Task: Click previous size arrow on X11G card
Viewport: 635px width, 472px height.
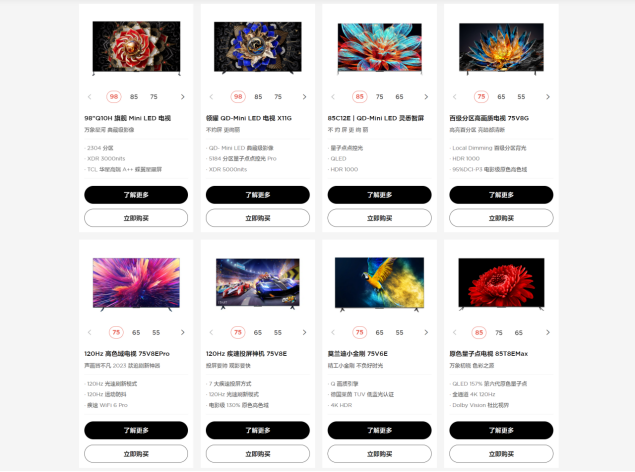Action: point(211,97)
